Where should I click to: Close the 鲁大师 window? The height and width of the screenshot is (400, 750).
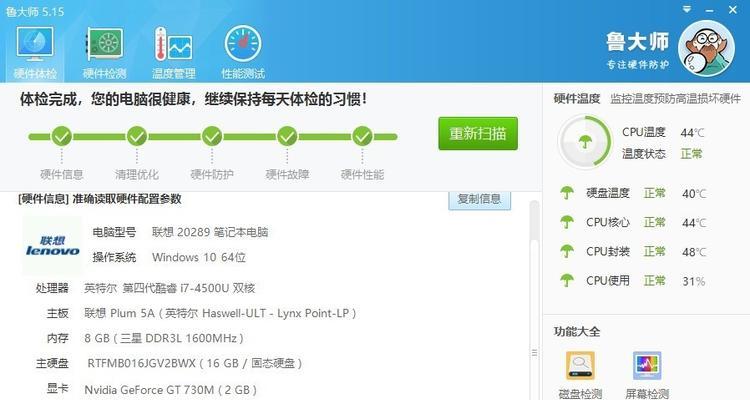(733, 10)
